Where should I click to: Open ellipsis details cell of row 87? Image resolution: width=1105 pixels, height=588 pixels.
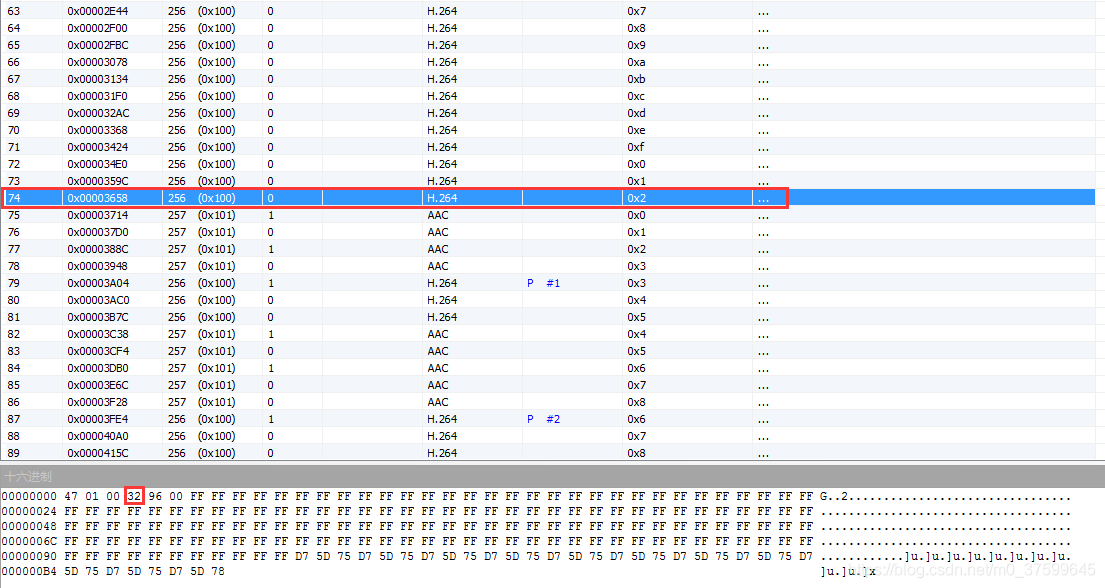click(763, 419)
